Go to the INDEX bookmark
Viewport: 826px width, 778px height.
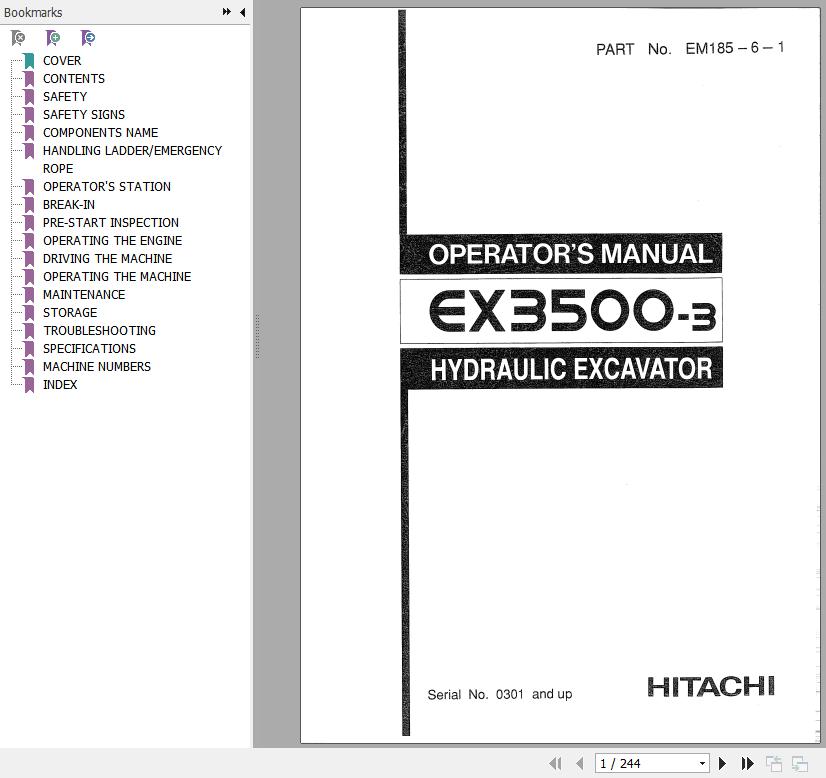tap(60, 384)
